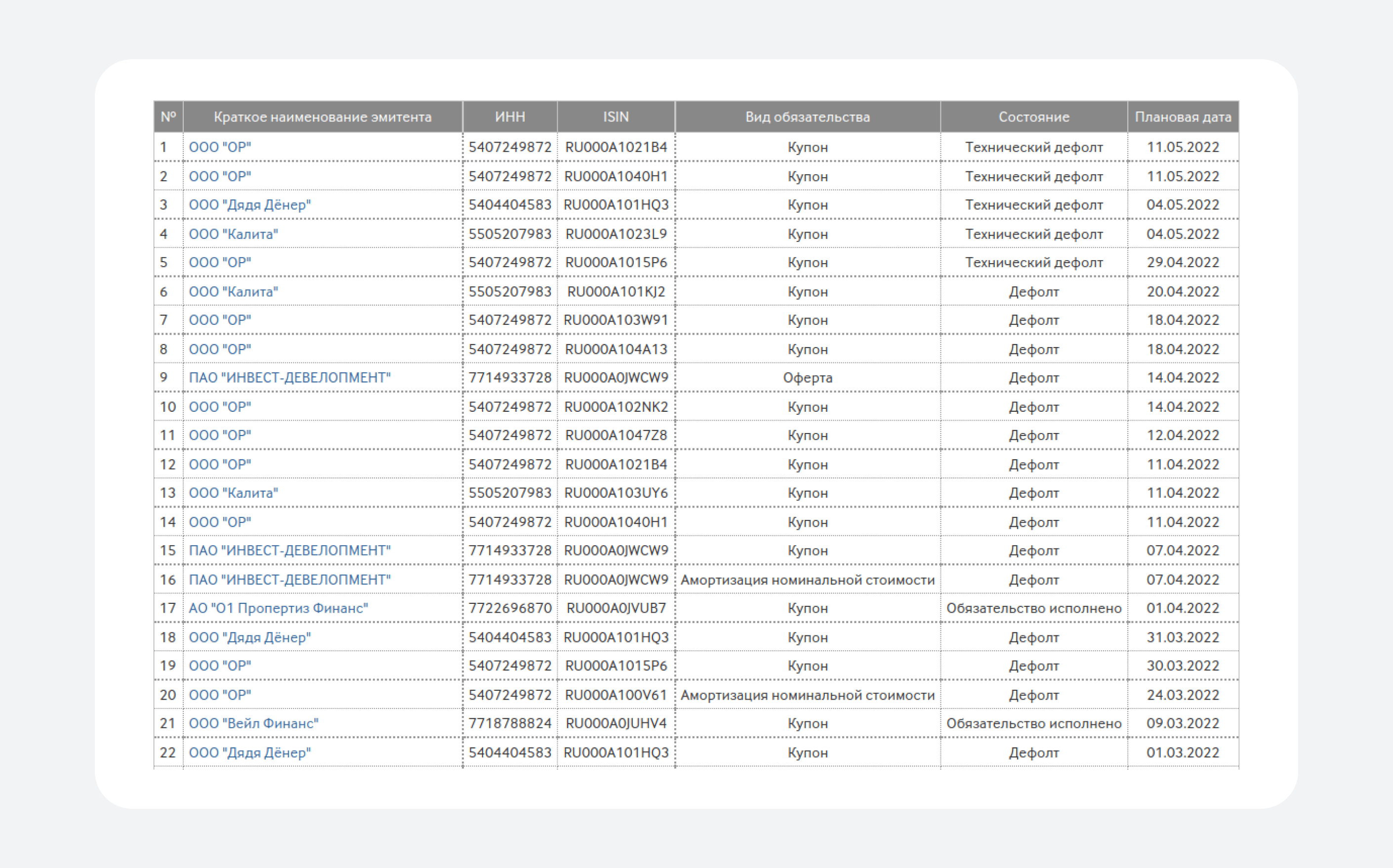Screen dimensions: 1393x868
Task: Open ООО "Дядя Дёнер" link in row 22
Action: [250, 752]
